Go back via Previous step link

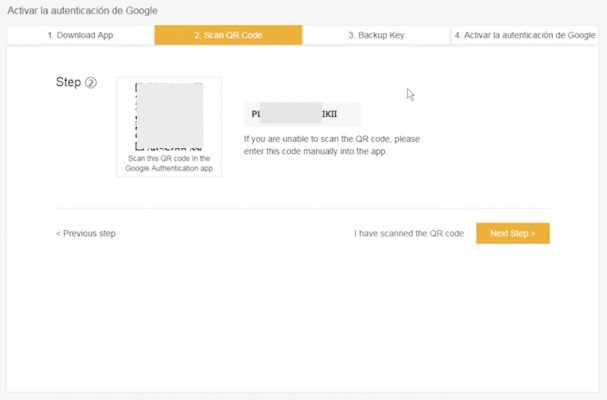(x=86, y=234)
